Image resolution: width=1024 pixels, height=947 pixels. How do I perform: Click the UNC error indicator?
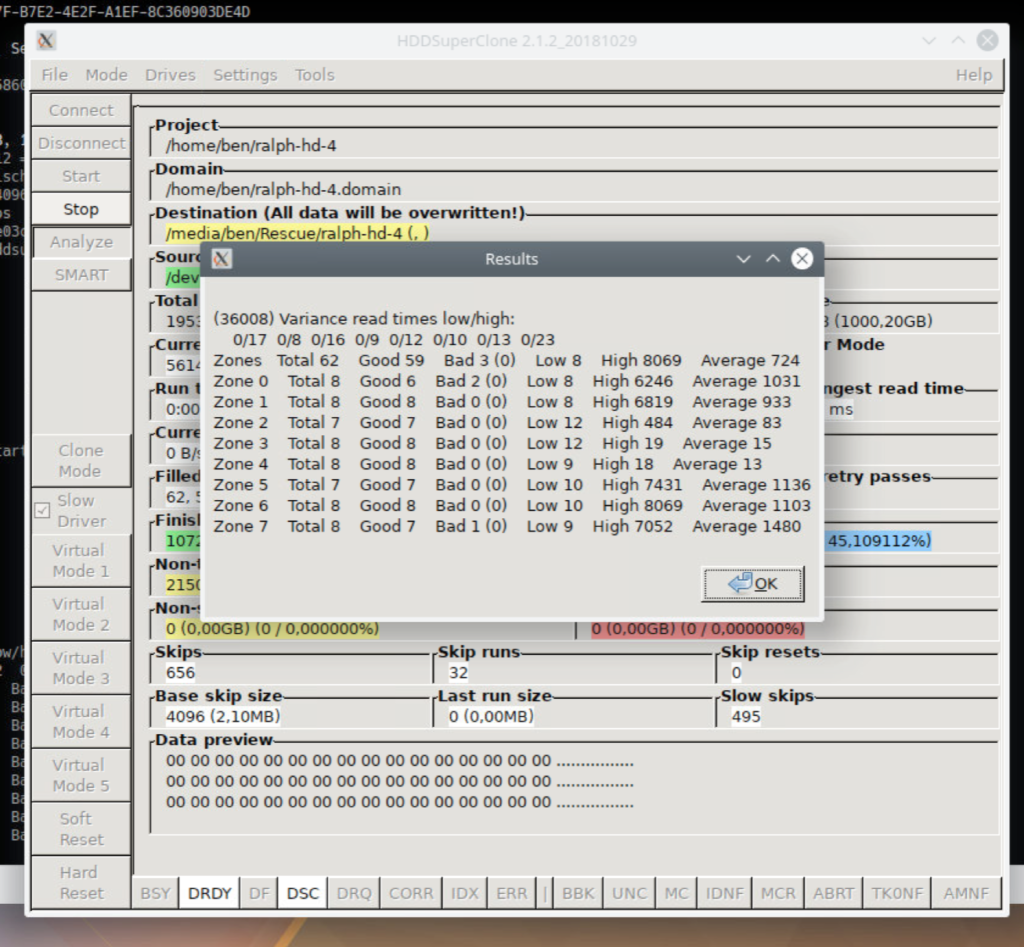tap(630, 893)
